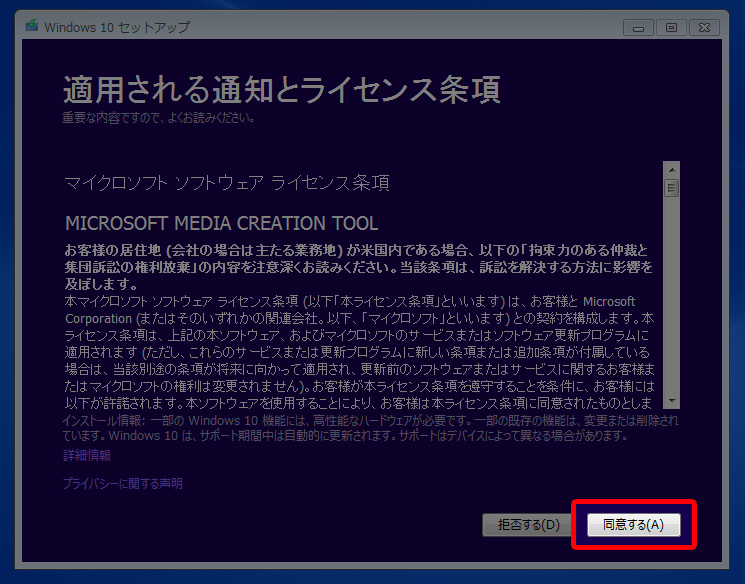Click the Windows 10 Setup title bar icon
Viewport: 745px width, 584px height.
click(x=32, y=27)
